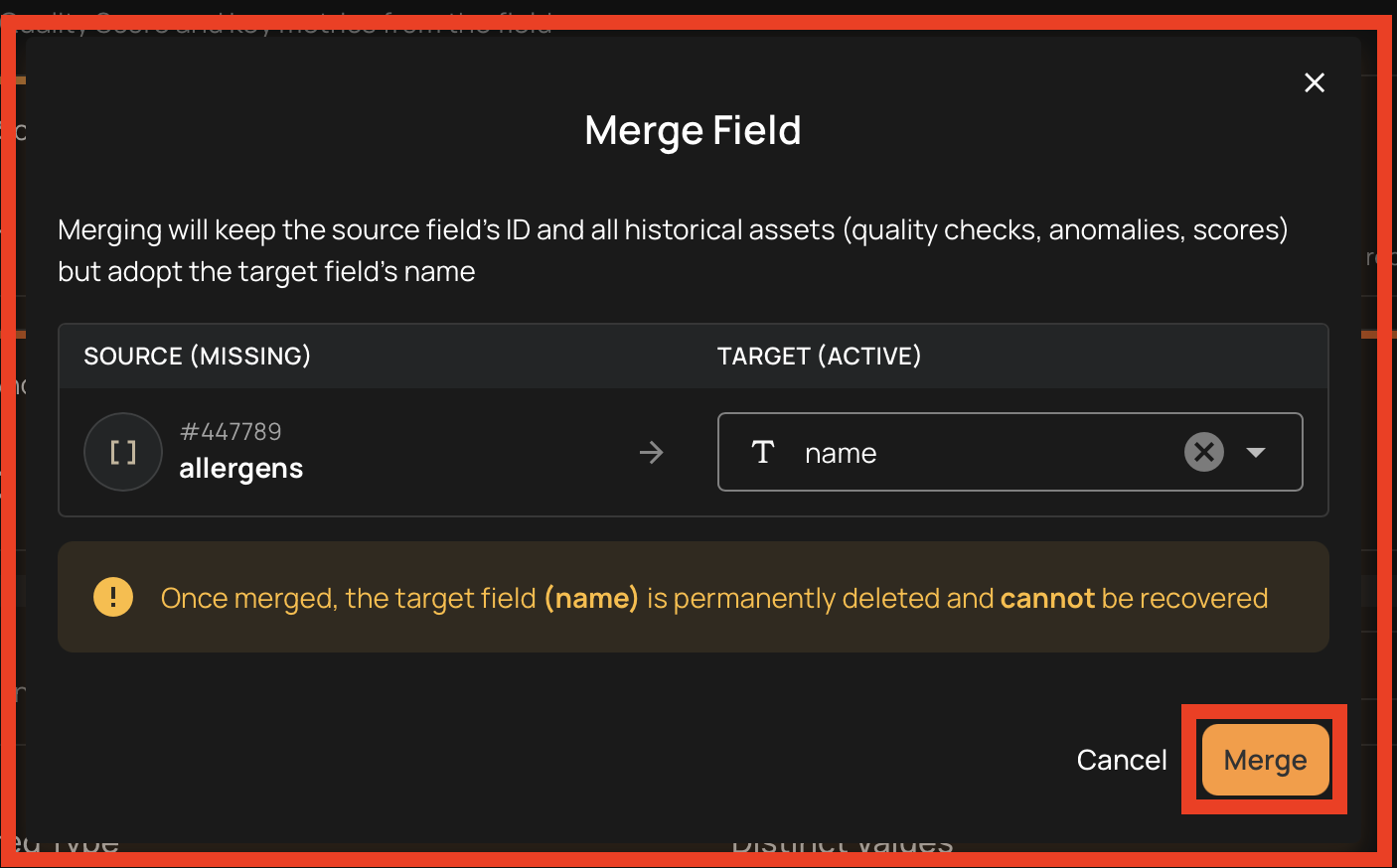Click the warning exclamation icon in the notice

pos(113,597)
